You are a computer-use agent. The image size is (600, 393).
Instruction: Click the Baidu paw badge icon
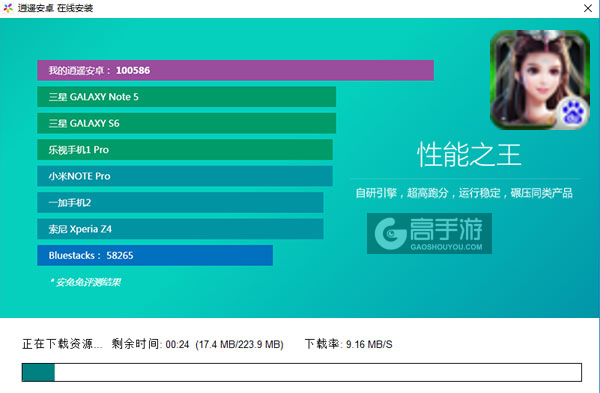pyautogui.click(x=573, y=113)
